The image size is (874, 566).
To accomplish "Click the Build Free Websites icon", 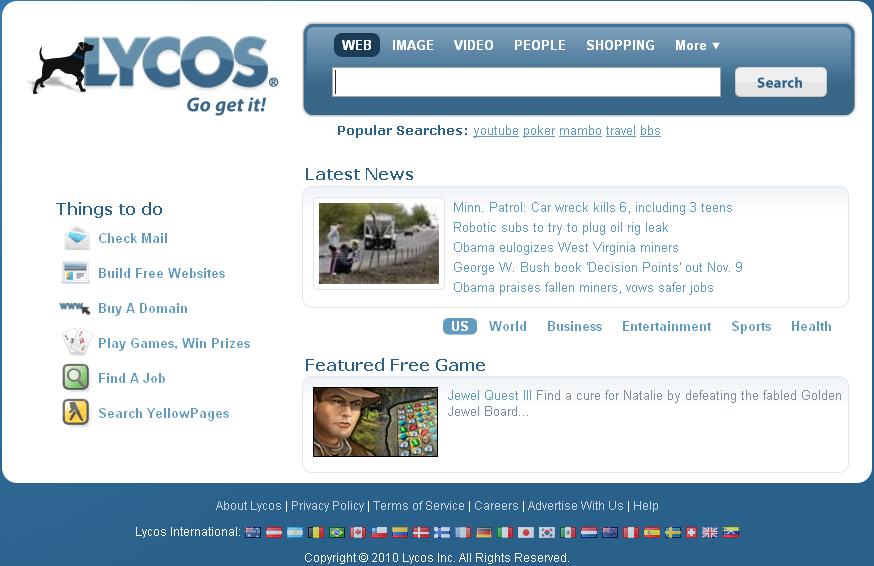I will click(76, 273).
